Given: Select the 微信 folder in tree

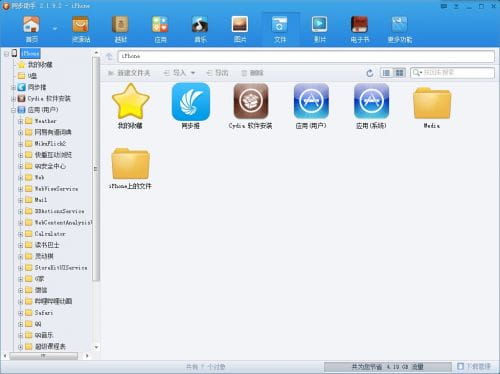Looking at the screenshot, I should click(37, 290).
